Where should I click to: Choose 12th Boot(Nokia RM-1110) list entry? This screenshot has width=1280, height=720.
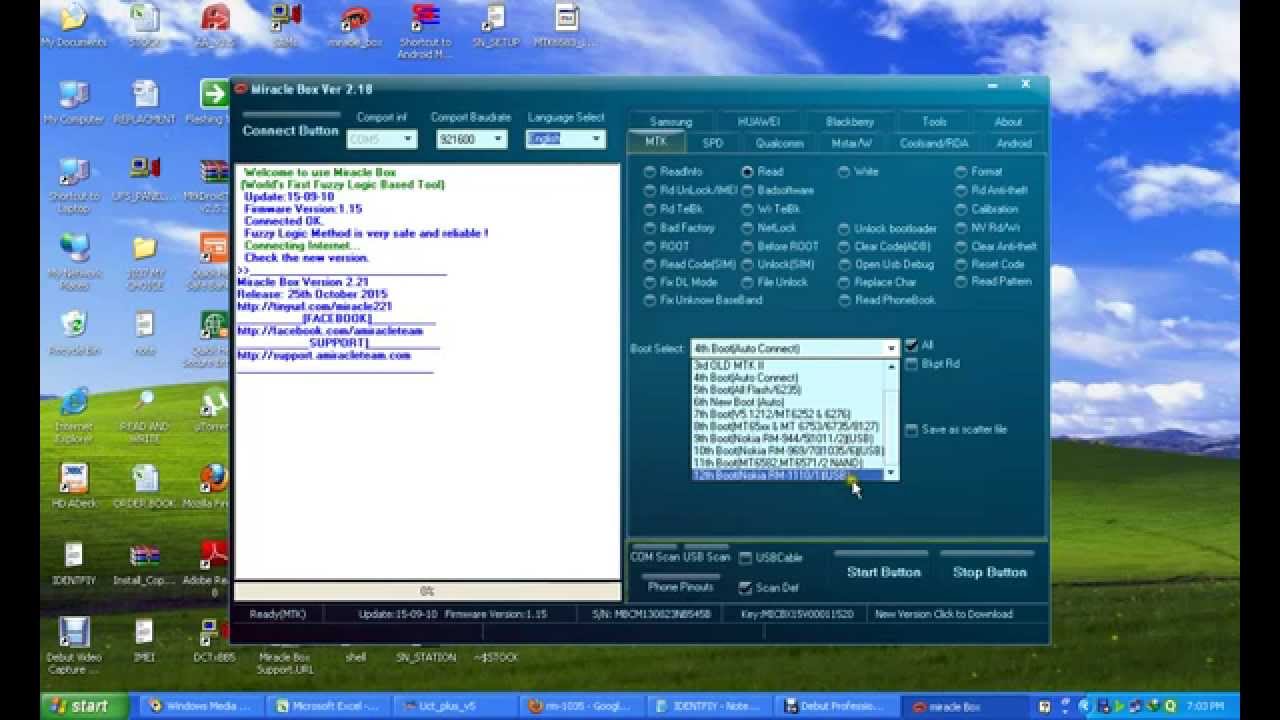click(786, 475)
